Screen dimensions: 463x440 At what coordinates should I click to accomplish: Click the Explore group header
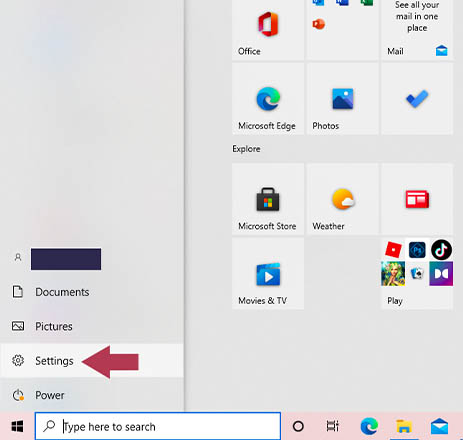[x=246, y=149]
